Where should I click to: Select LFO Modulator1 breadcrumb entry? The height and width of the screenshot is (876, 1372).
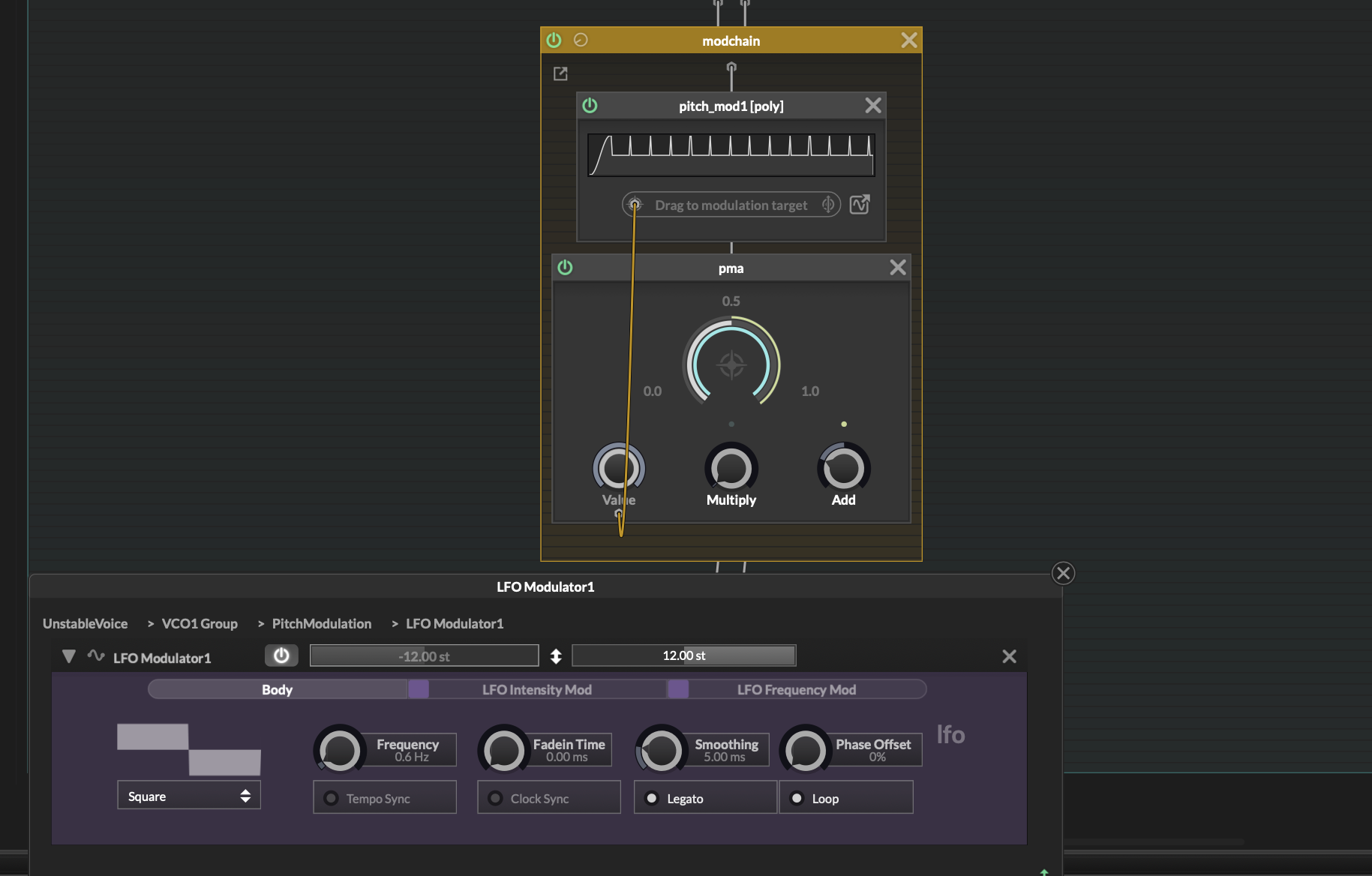coord(455,624)
